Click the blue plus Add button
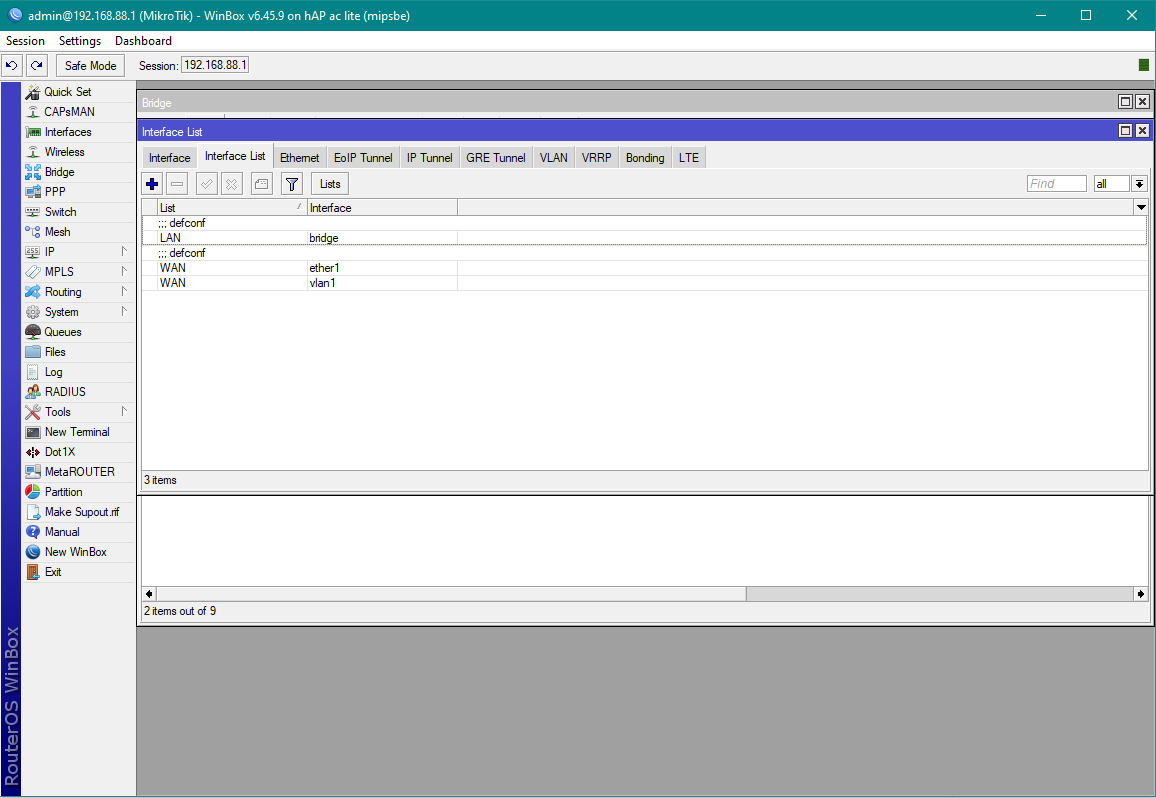Image resolution: width=1156 pixels, height=798 pixels. pos(153,184)
